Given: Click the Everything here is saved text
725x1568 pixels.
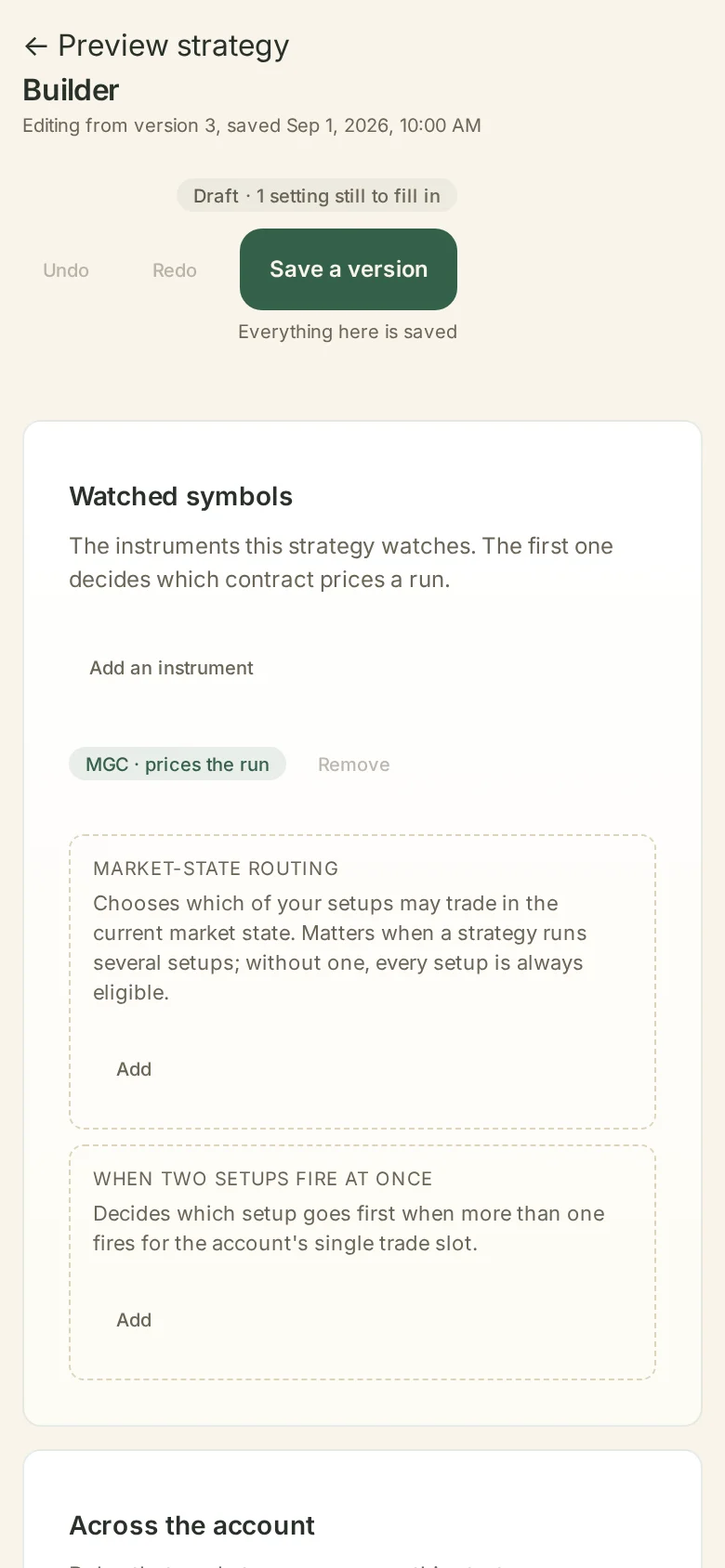Looking at the screenshot, I should pyautogui.click(x=348, y=332).
